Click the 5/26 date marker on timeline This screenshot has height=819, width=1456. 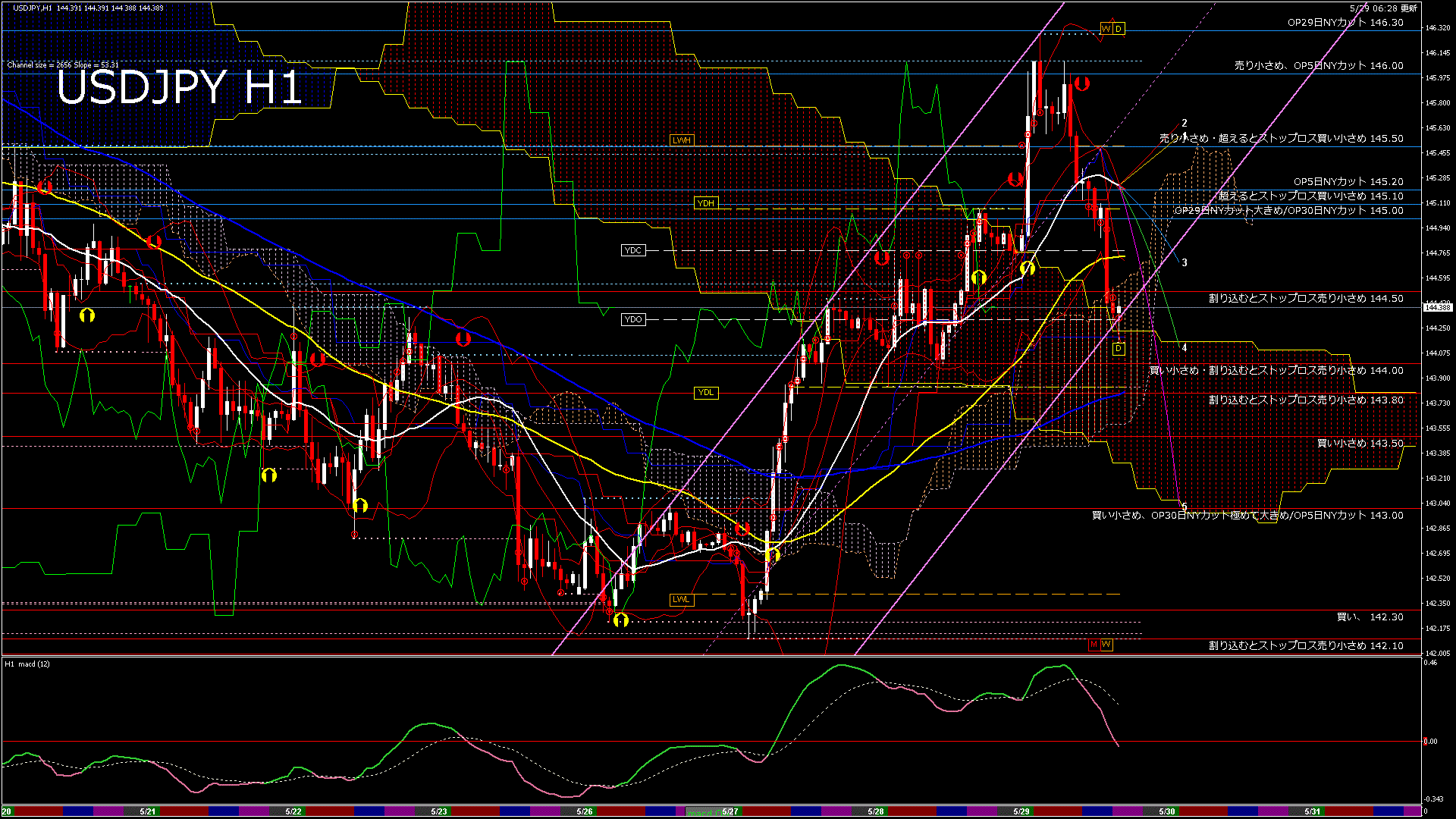click(x=584, y=811)
